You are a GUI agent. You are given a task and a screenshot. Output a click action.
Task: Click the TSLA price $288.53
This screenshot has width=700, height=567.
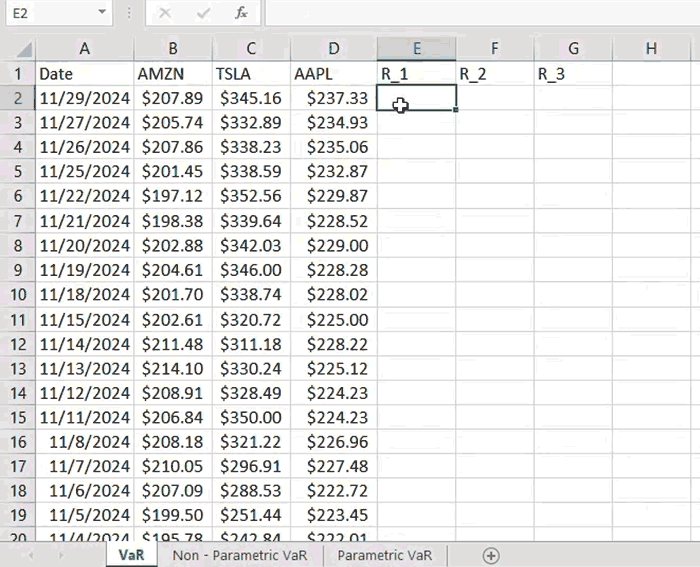pos(251,491)
